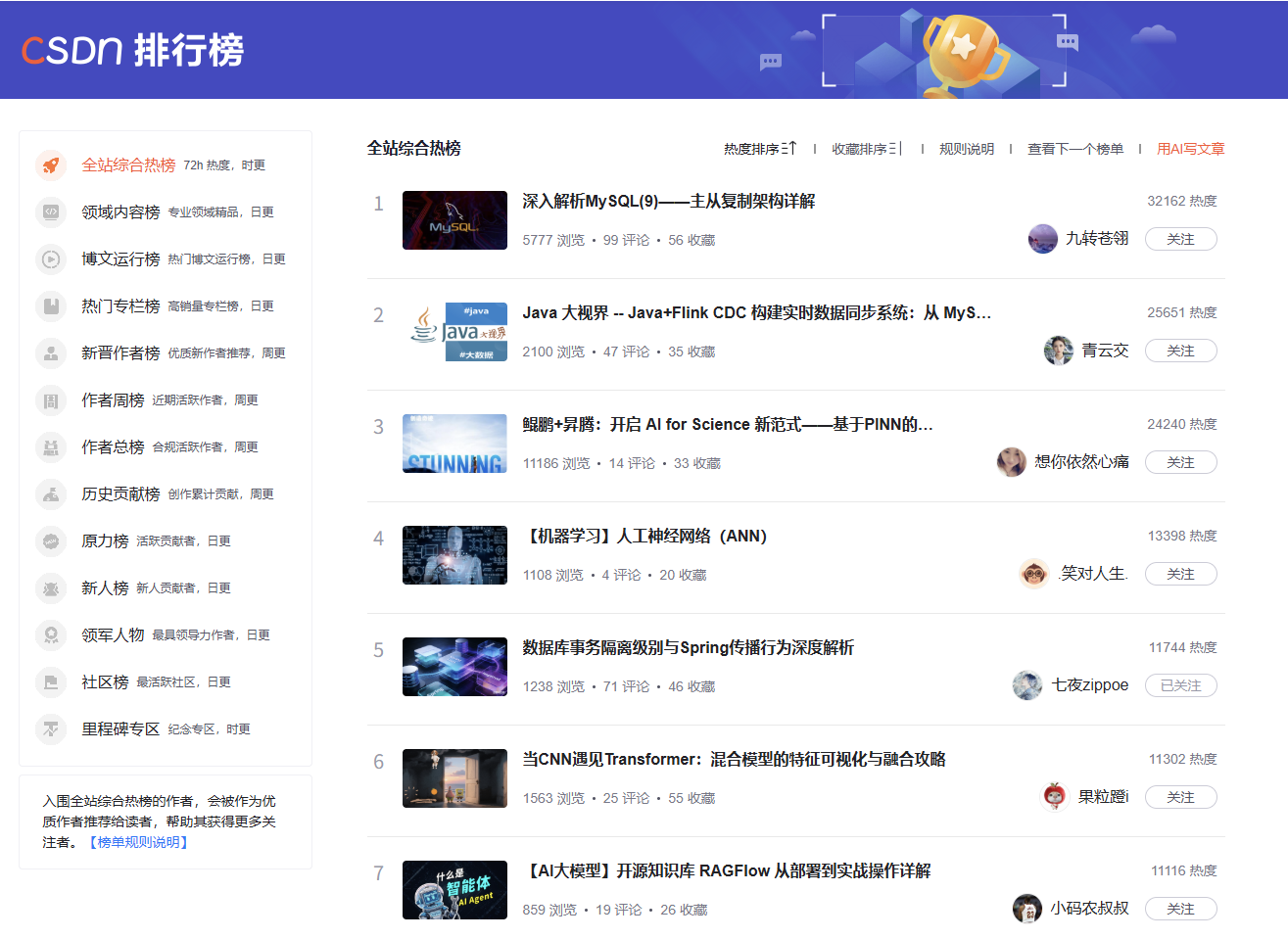
Task: Click the icon beside 里程碑专区
Action: coord(51,728)
